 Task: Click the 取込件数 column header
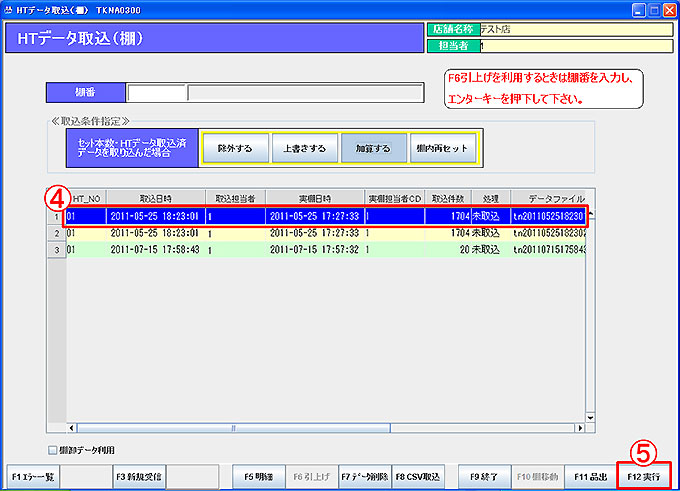coord(448,198)
